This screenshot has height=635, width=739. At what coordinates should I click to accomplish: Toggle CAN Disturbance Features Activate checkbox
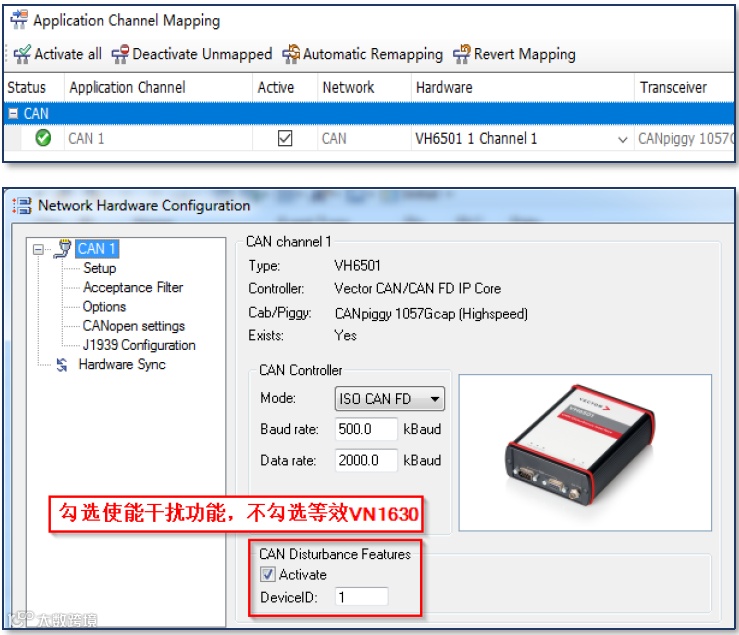(268, 574)
